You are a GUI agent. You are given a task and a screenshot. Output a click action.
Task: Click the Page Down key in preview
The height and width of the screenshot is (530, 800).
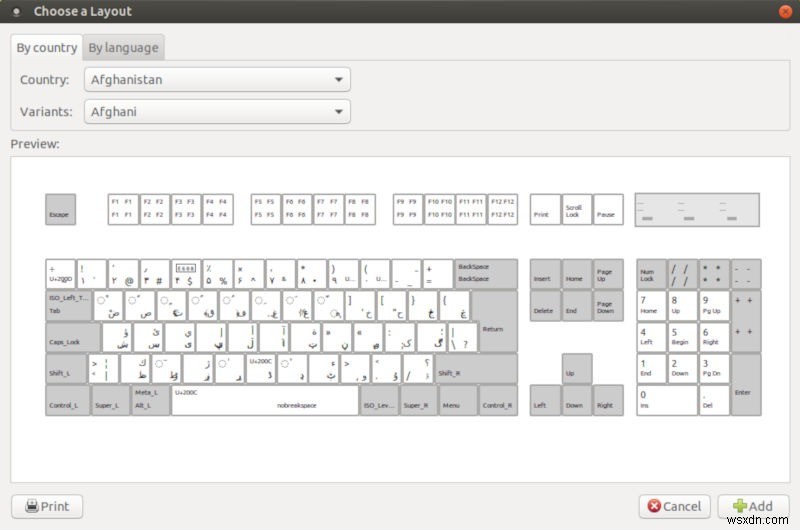[x=608, y=306]
